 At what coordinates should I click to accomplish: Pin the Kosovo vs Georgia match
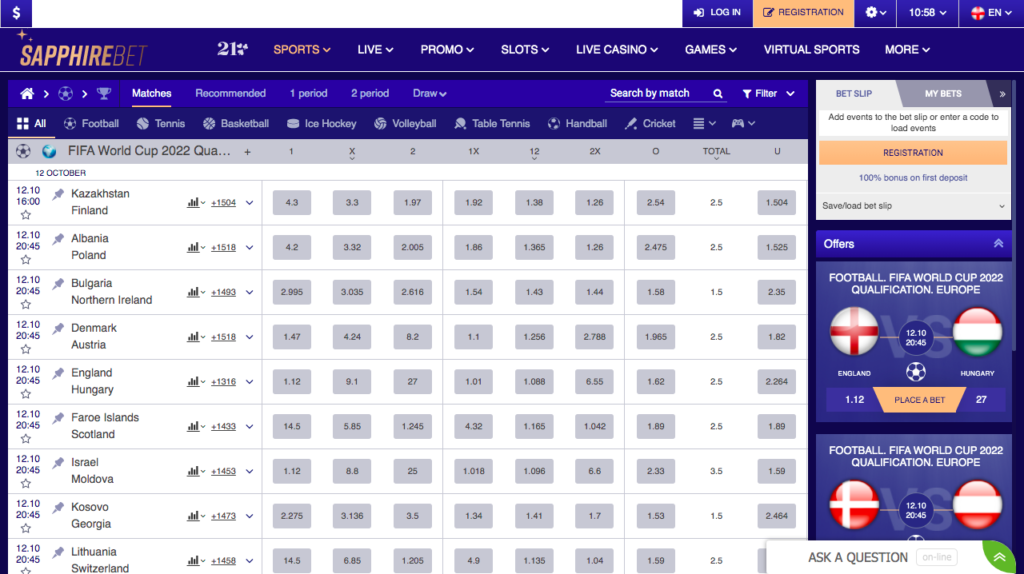click(58, 507)
